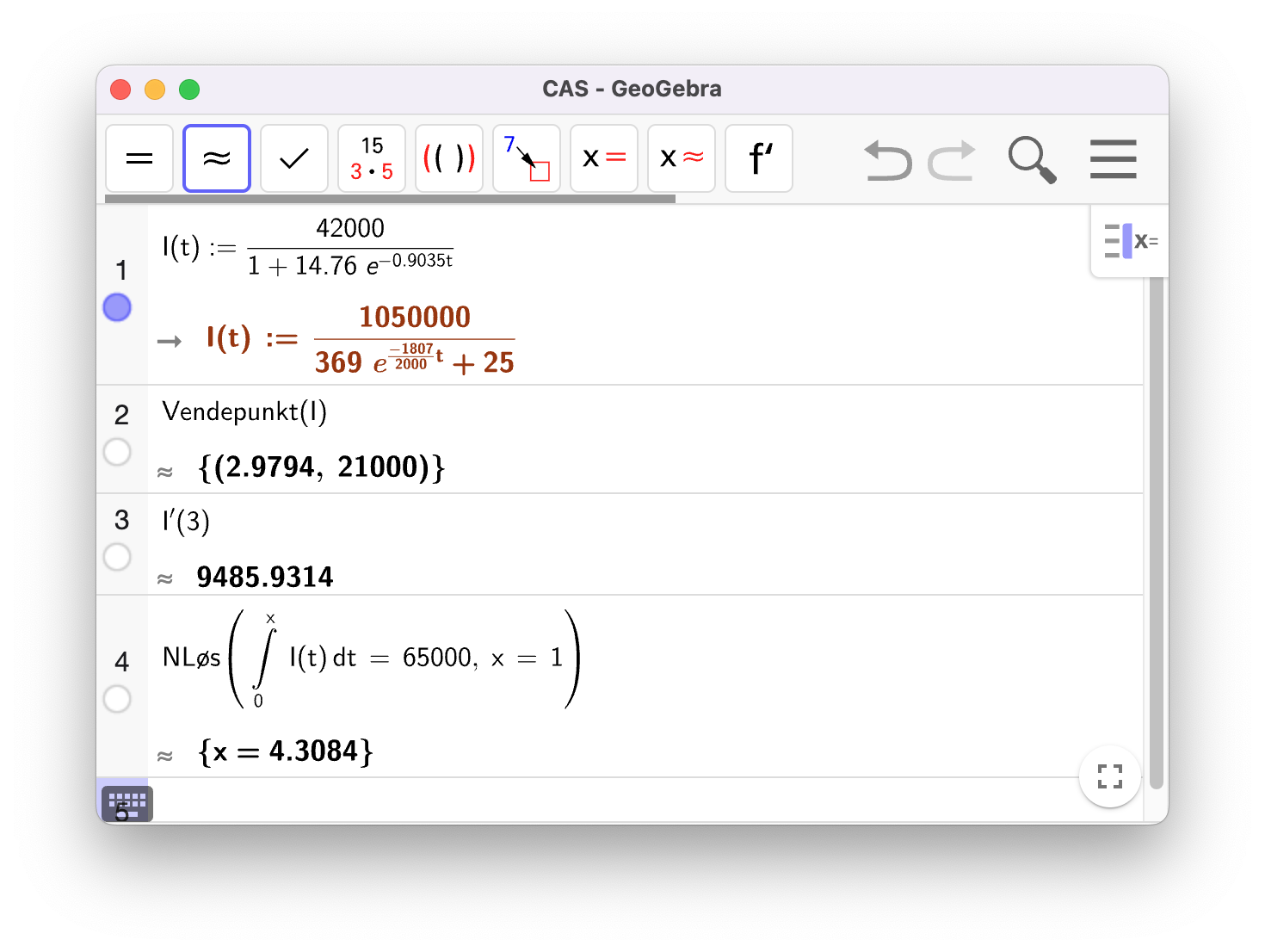The width and height of the screenshot is (1265, 952).
Task: Open the virtual keyboard
Action: (x=126, y=803)
